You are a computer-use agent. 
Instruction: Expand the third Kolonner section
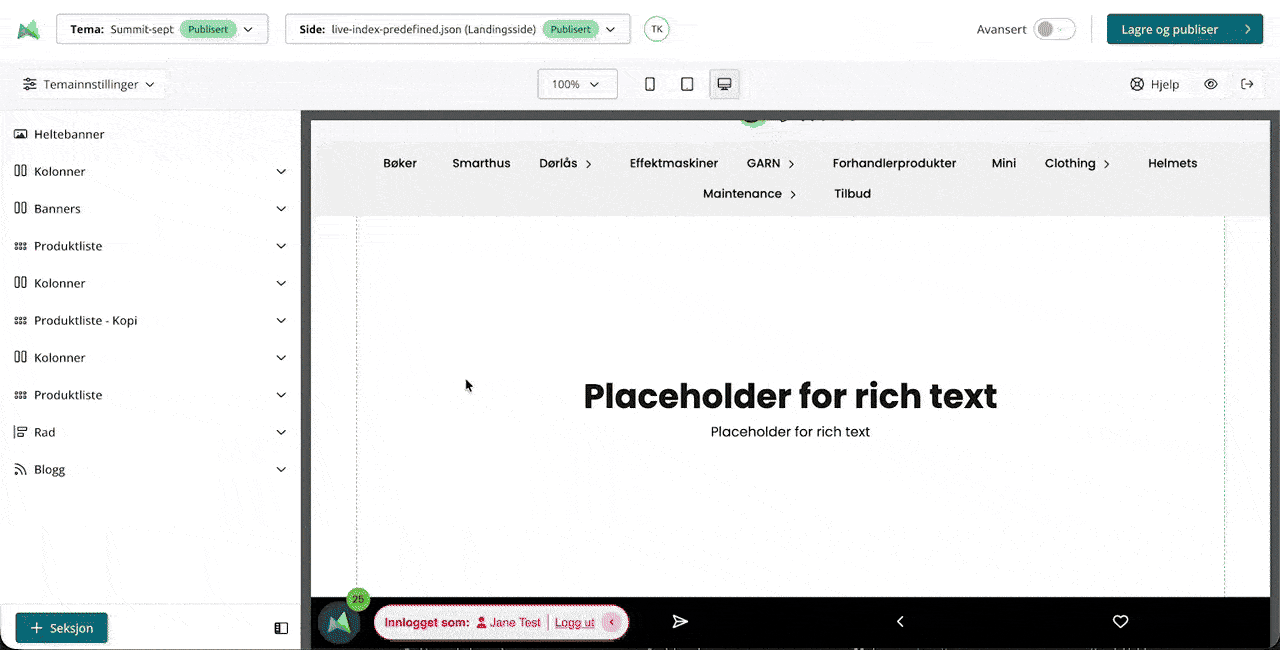coord(281,358)
